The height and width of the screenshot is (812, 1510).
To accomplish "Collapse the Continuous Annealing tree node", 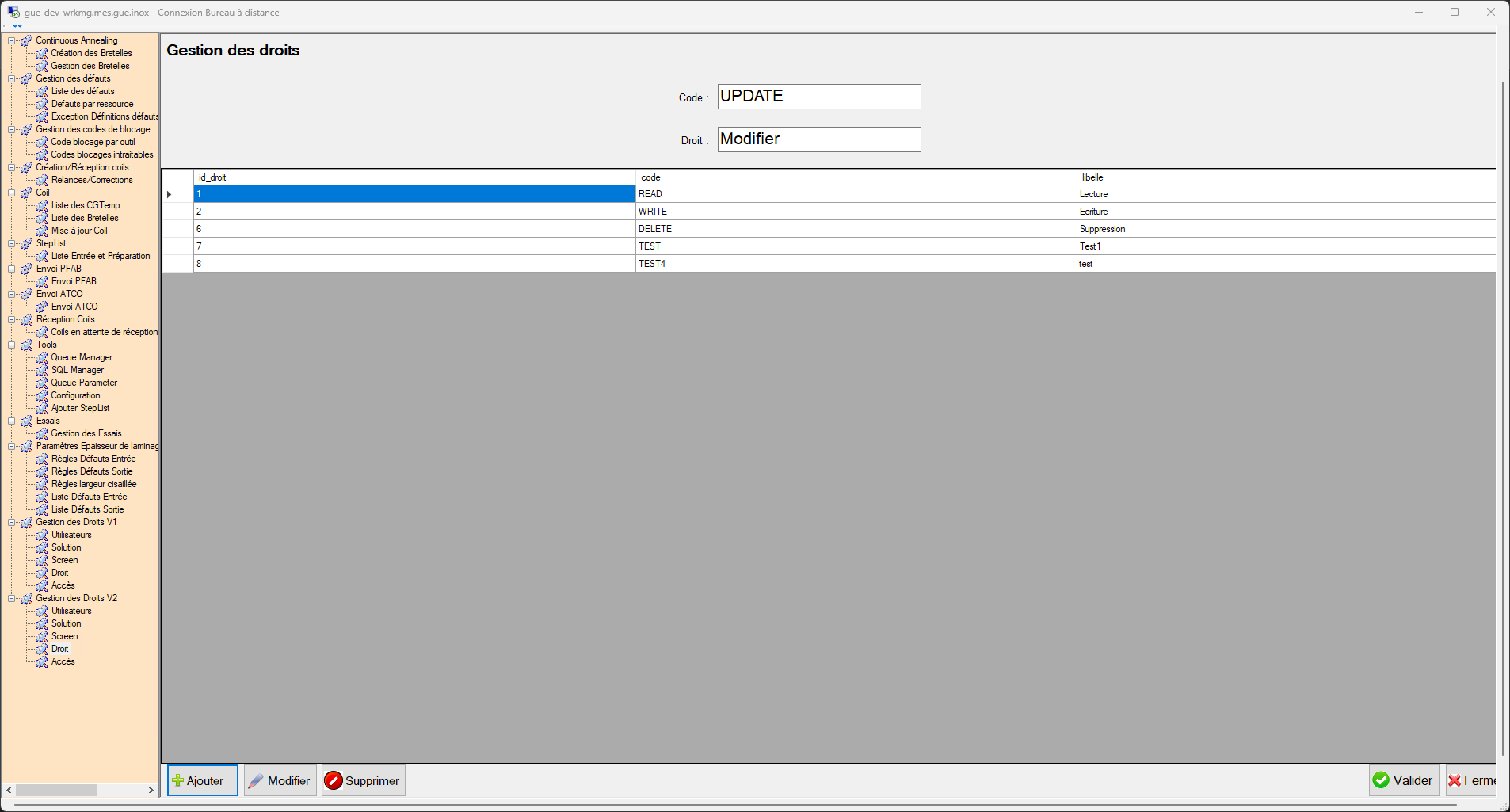I will [x=12, y=40].
